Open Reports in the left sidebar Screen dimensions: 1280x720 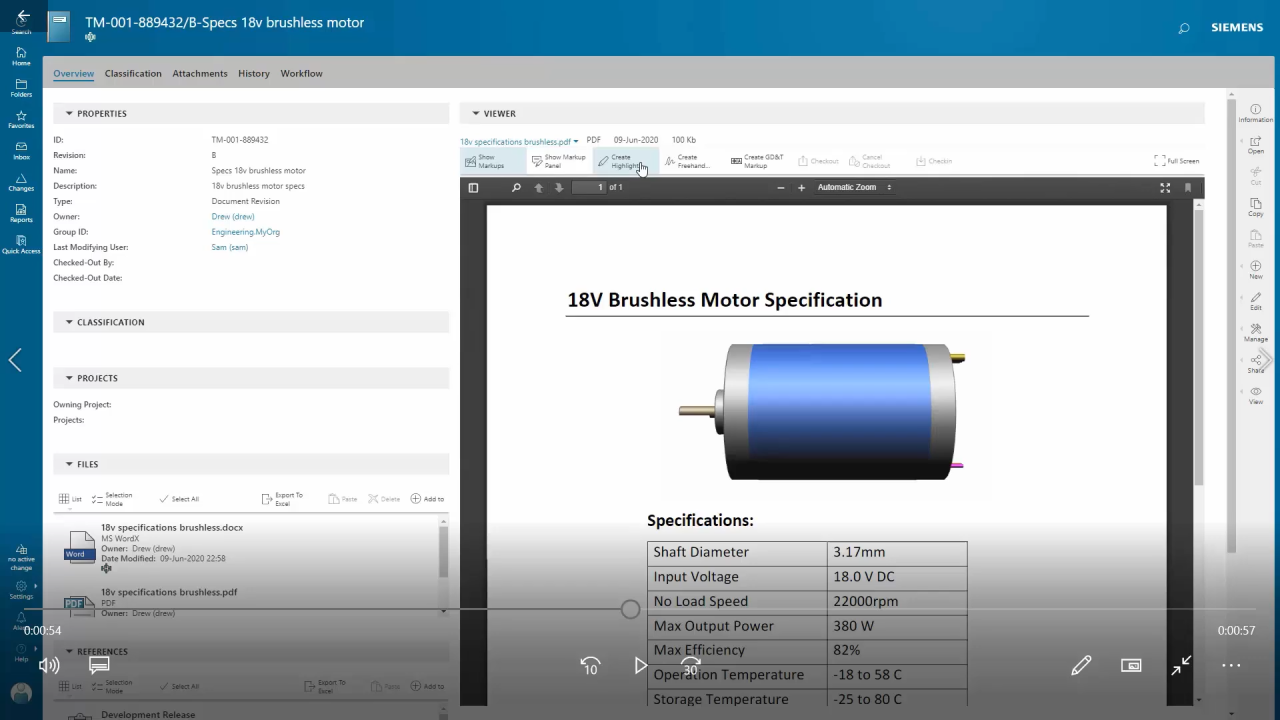tap(21, 213)
